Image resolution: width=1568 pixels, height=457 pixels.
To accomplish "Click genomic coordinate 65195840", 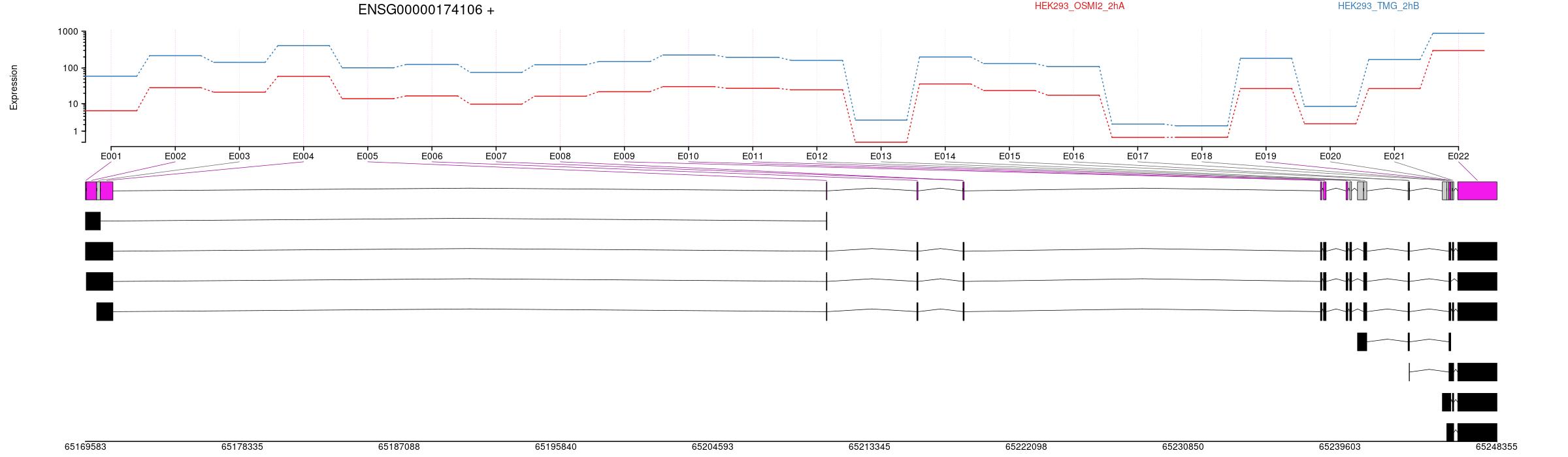I will coord(556,447).
